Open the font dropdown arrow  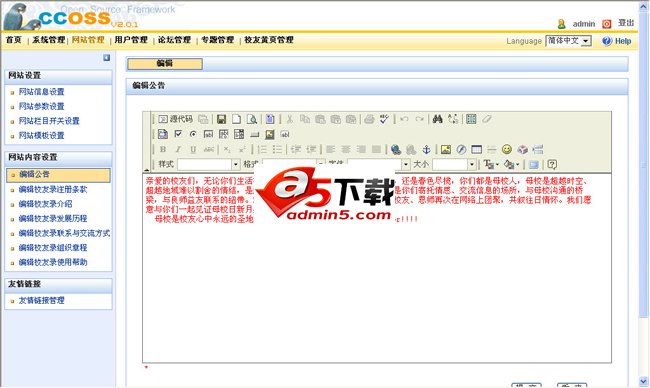pos(406,165)
